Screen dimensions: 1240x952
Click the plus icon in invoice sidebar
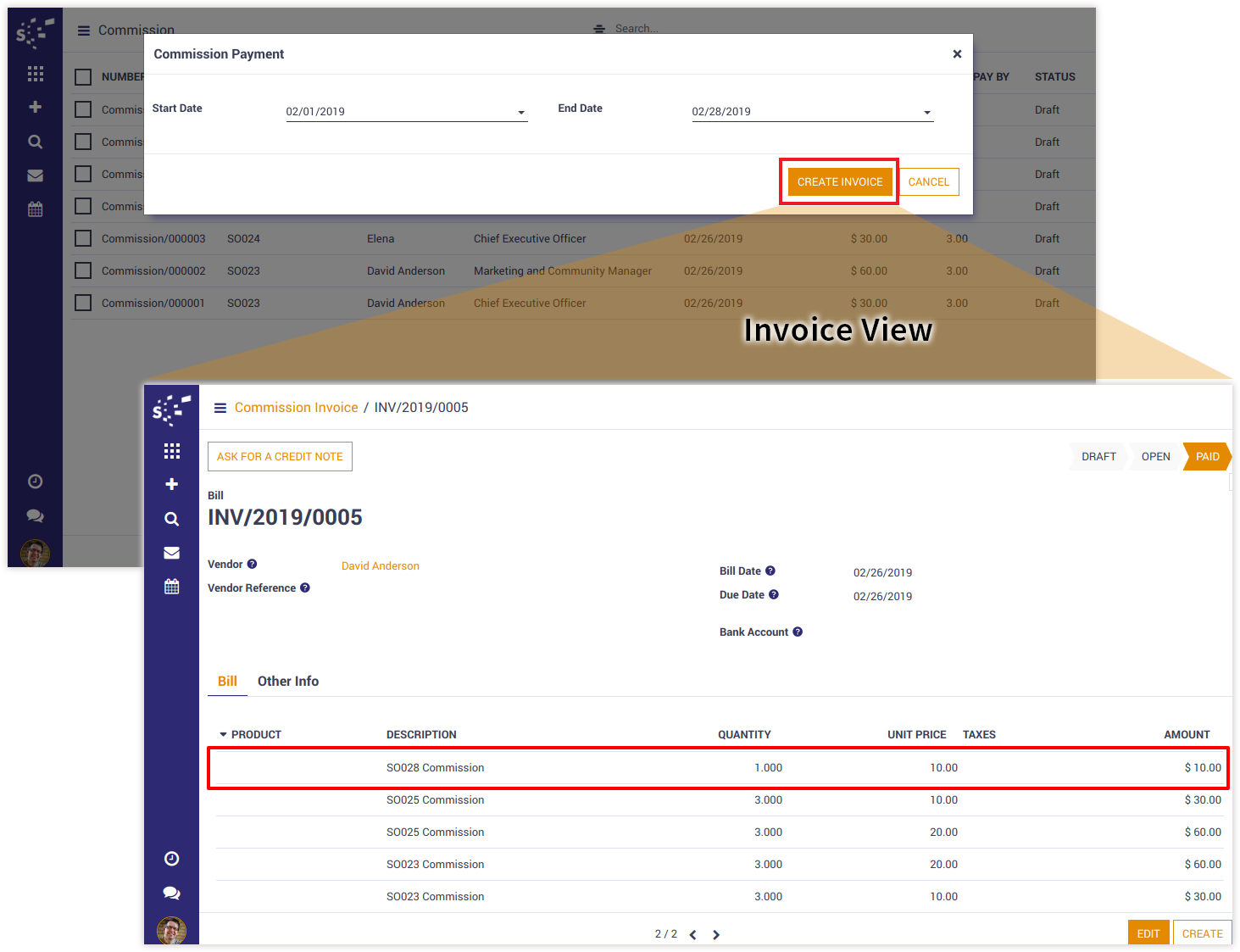(x=171, y=484)
